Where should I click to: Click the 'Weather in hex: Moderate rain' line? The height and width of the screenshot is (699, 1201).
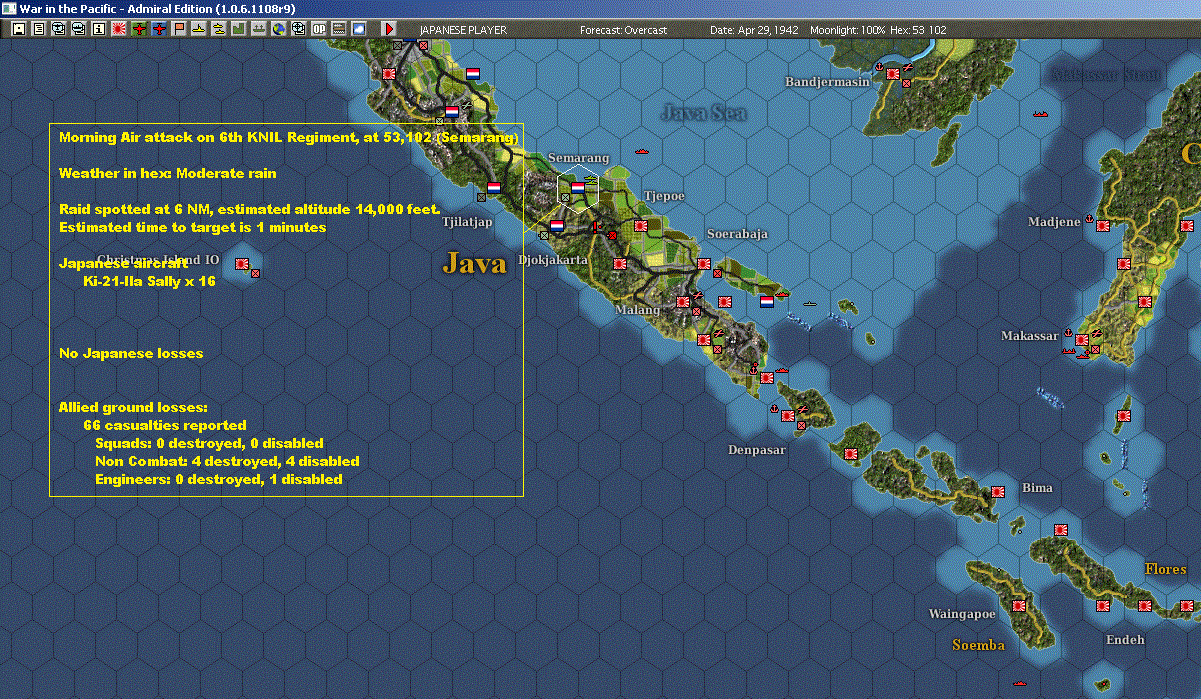168,173
